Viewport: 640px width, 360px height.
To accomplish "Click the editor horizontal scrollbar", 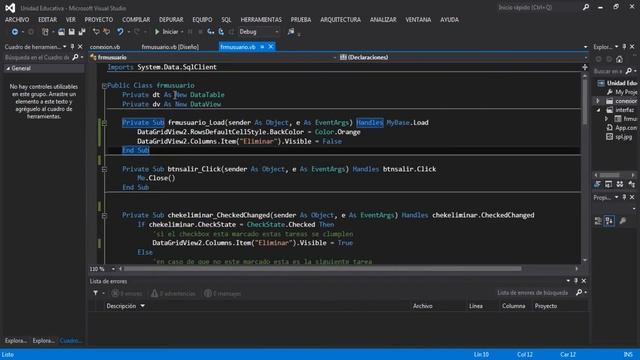I will coord(322,269).
